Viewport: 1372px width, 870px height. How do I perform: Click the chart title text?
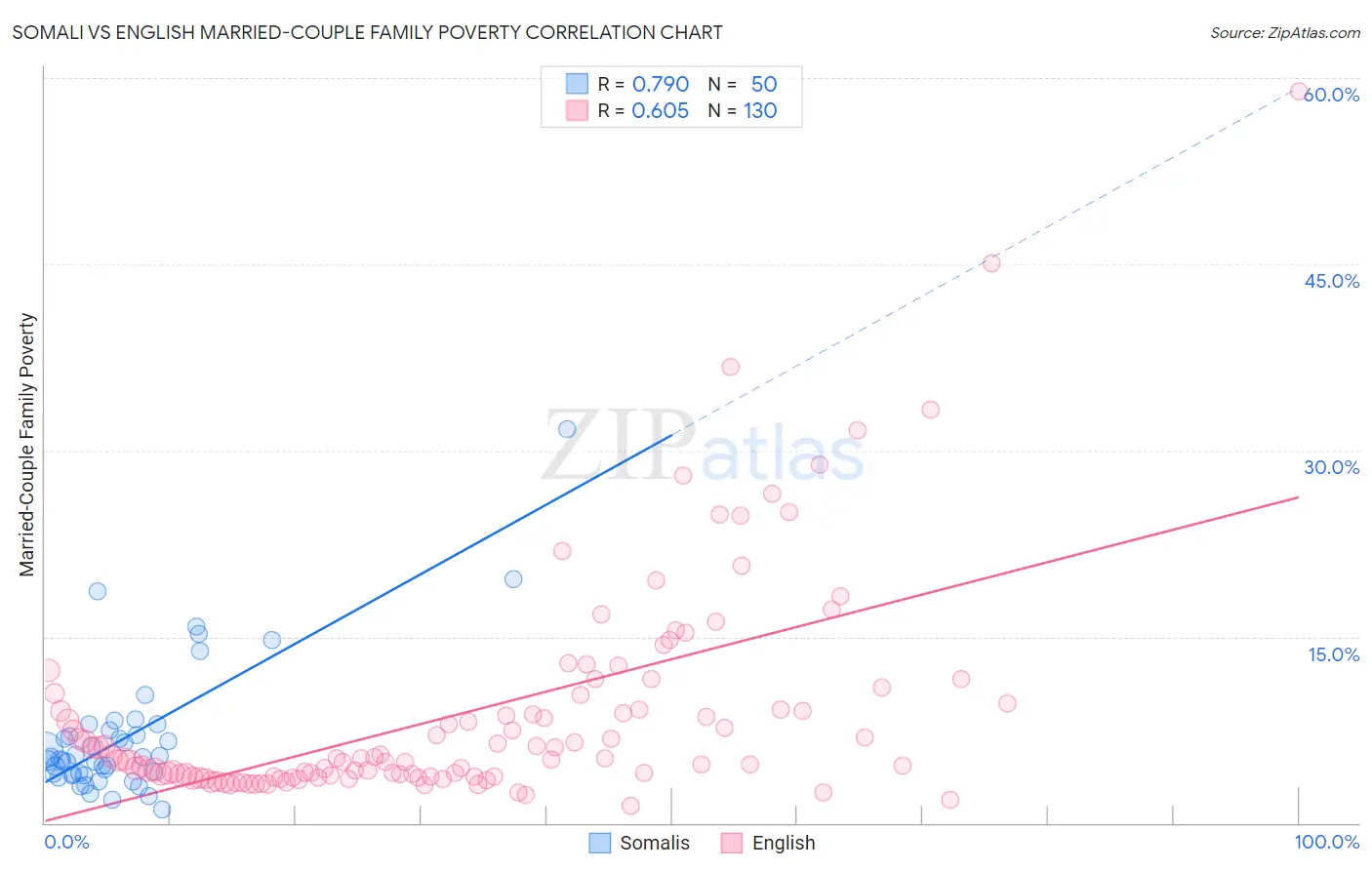pyautogui.click(x=367, y=32)
